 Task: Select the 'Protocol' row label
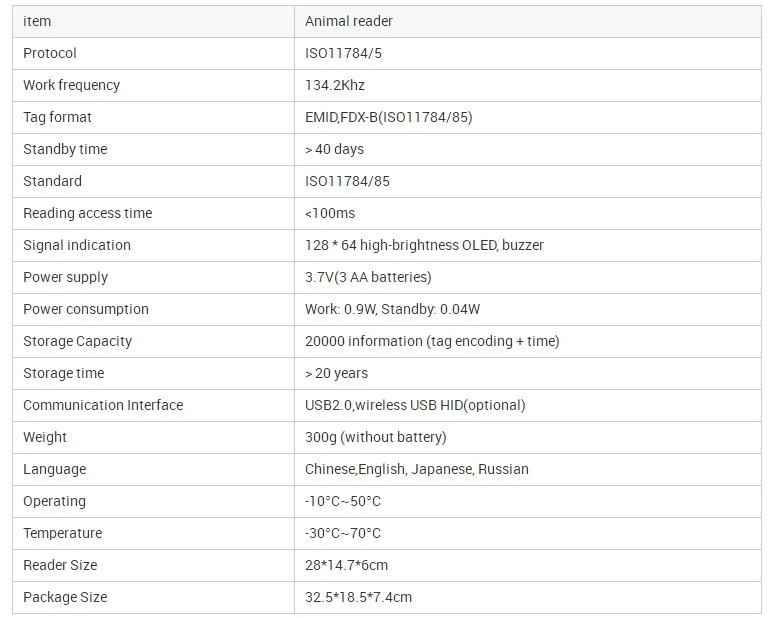click(x=50, y=53)
